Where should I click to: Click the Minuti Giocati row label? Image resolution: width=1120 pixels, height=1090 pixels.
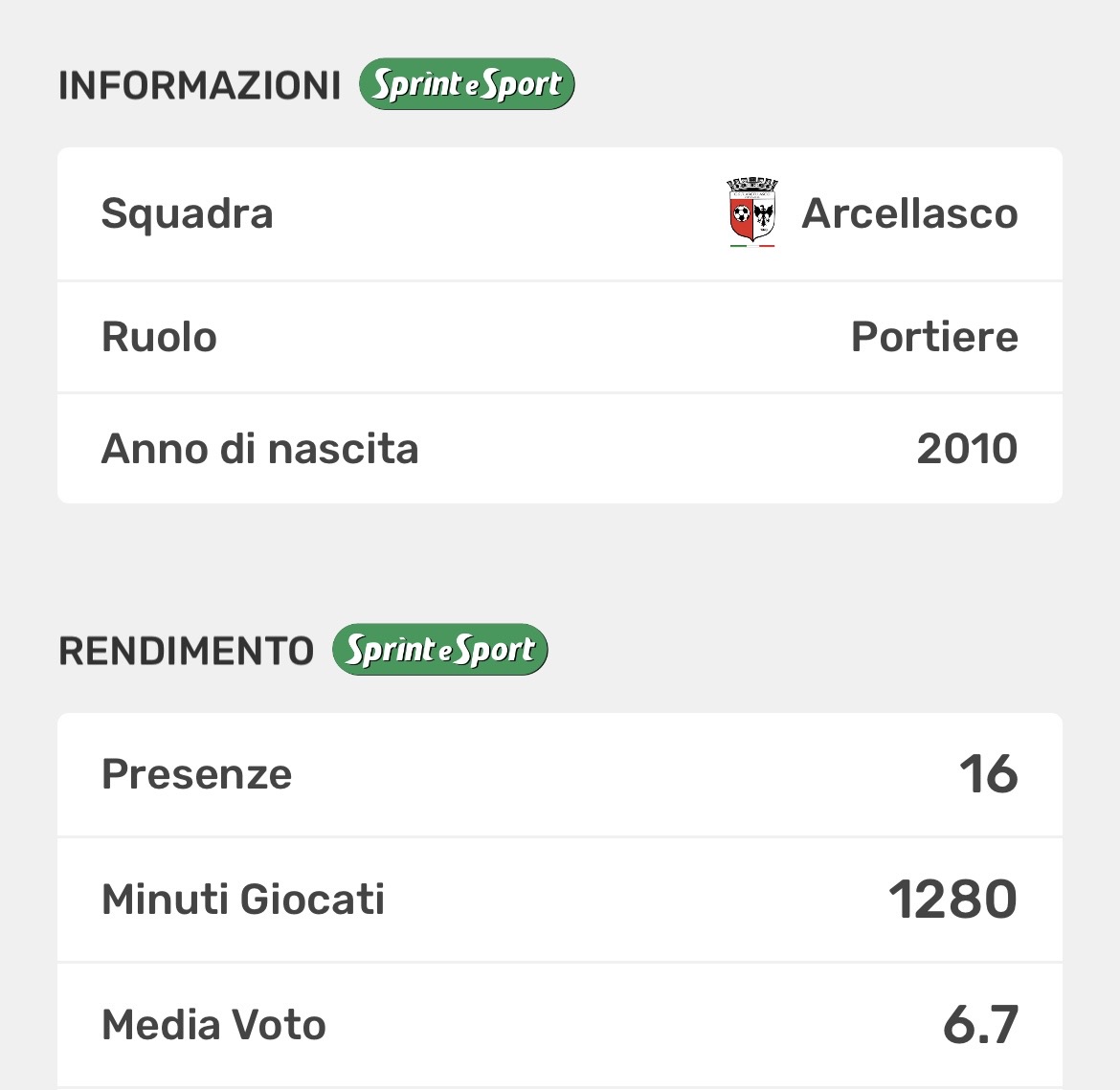pyautogui.click(x=243, y=900)
